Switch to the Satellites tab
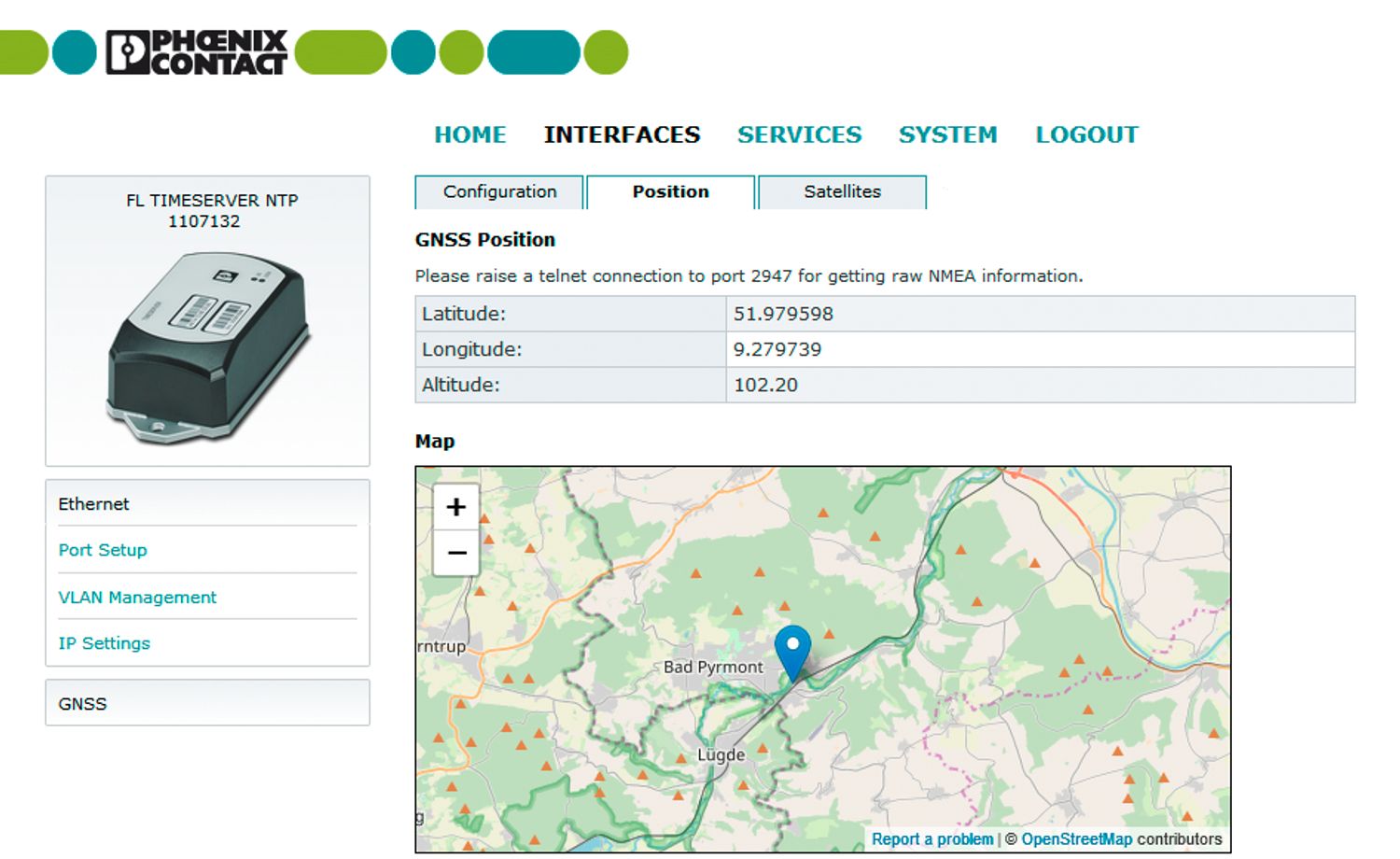The width and height of the screenshot is (1400, 859). click(842, 191)
